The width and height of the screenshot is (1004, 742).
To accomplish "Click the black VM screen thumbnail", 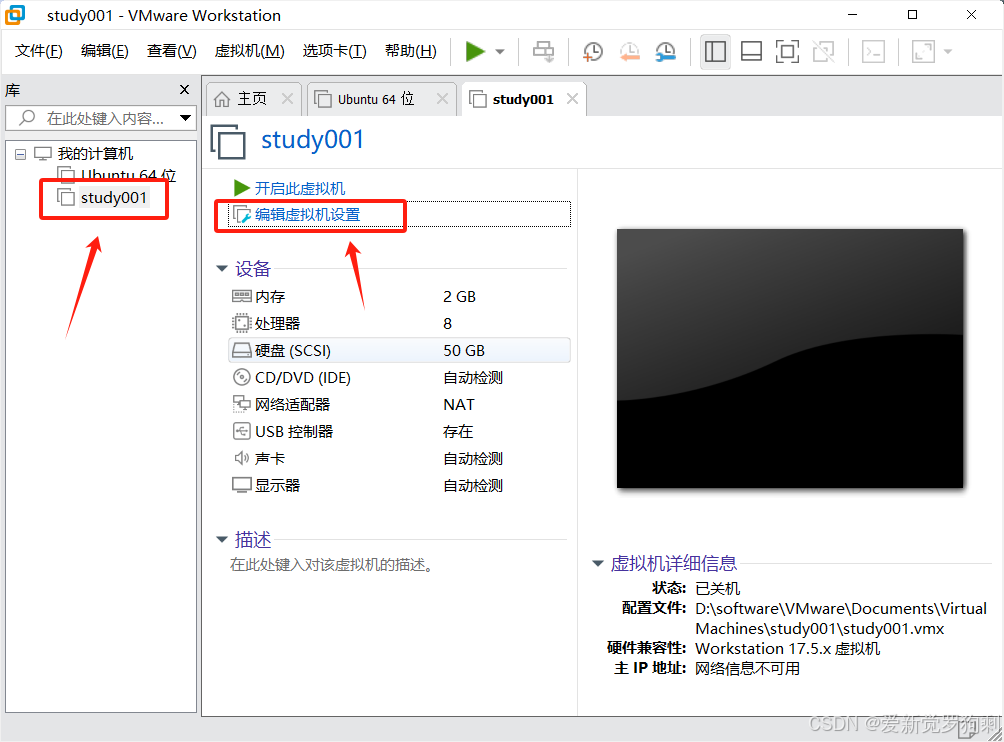I will (789, 359).
